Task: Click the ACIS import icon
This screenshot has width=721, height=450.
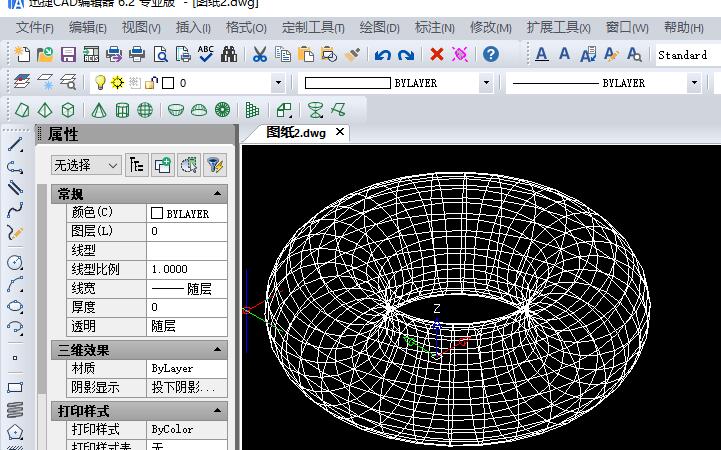Action: click(x=91, y=54)
